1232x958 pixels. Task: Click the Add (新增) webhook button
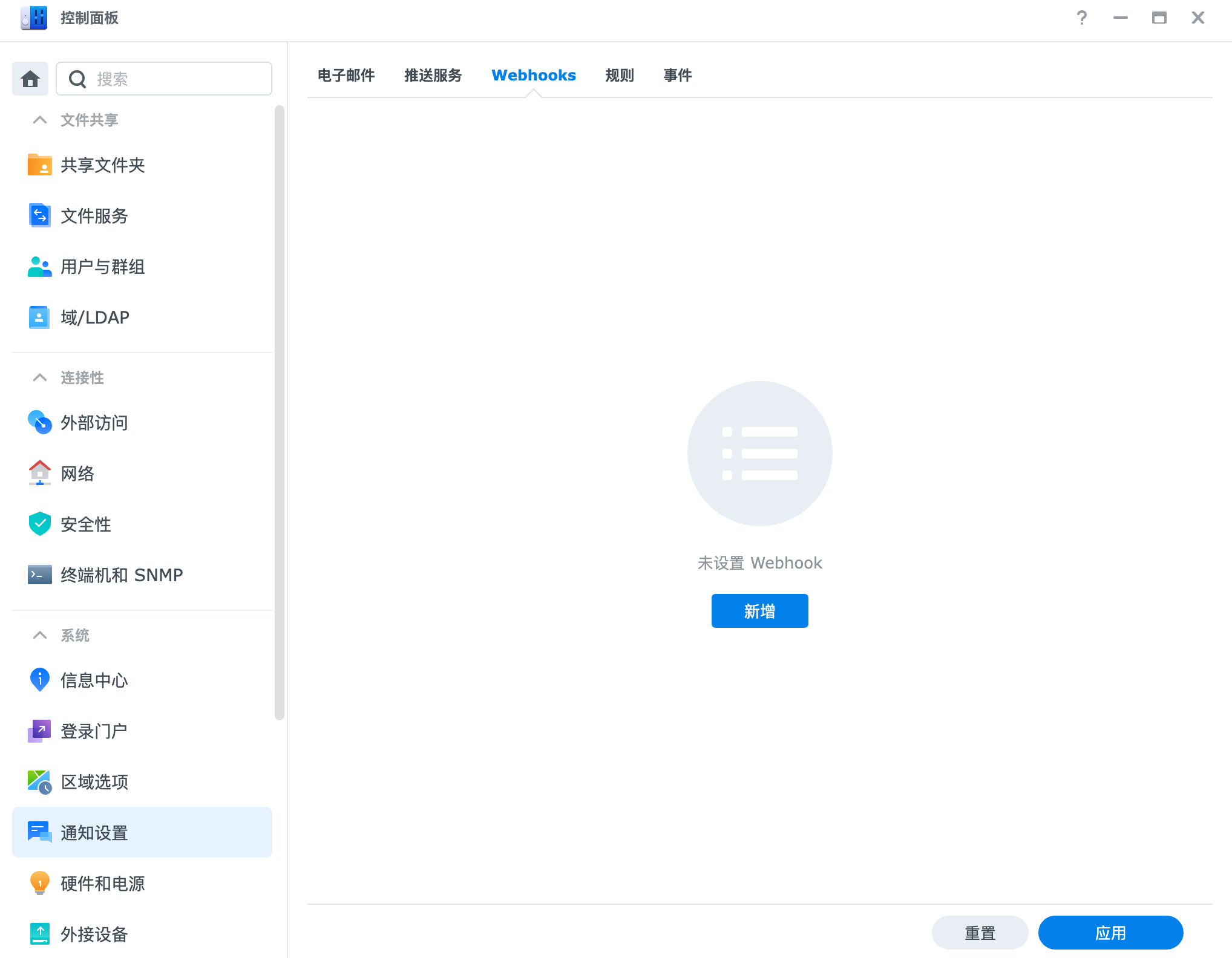pos(759,611)
